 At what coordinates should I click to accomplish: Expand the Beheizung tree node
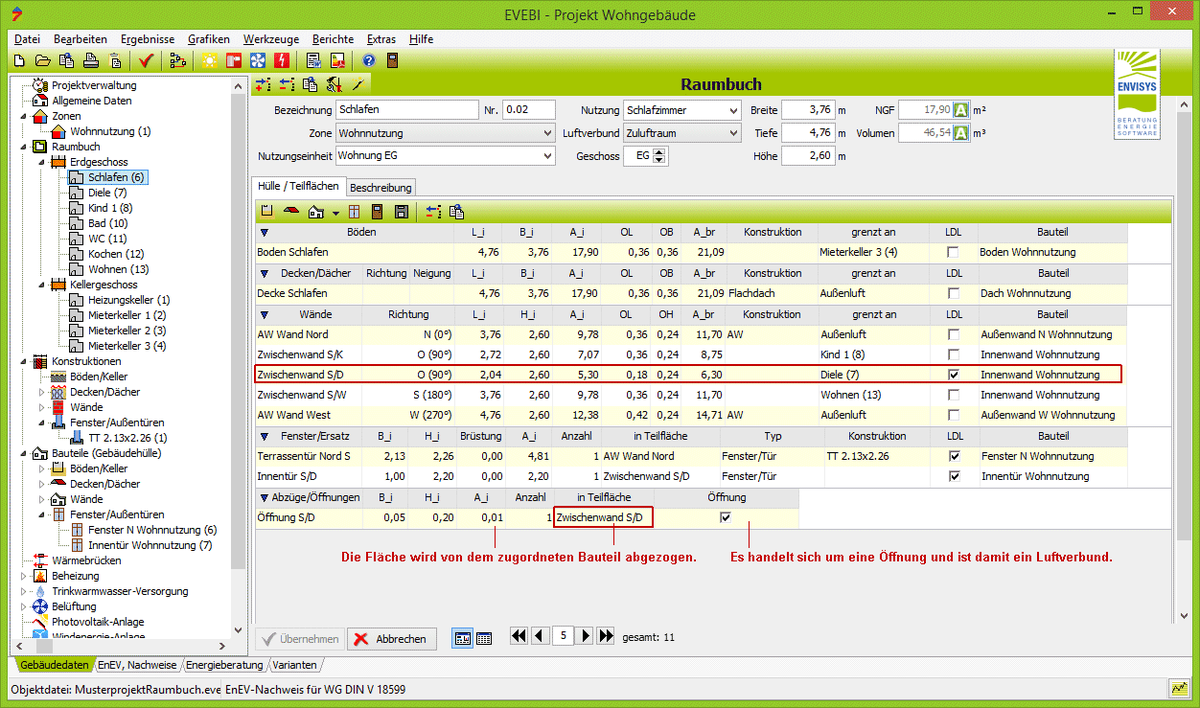click(x=24, y=576)
